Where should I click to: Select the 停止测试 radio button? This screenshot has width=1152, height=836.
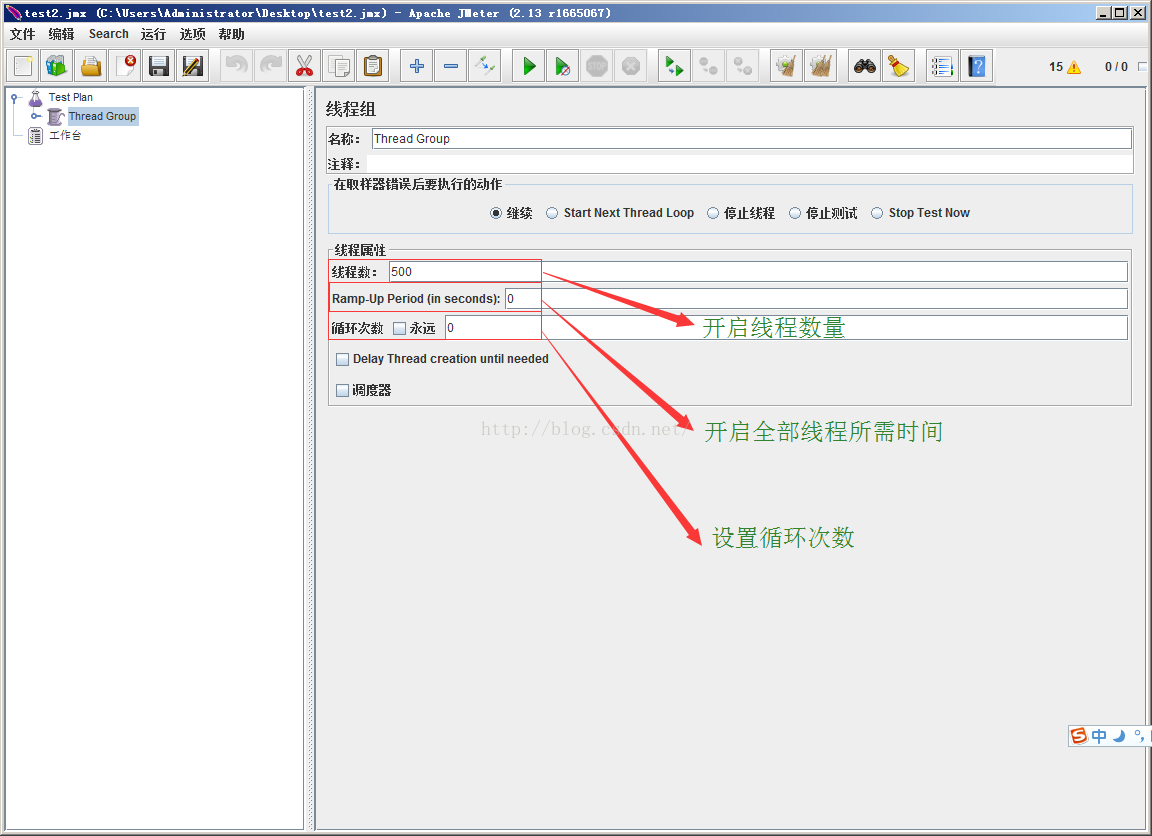tap(795, 213)
